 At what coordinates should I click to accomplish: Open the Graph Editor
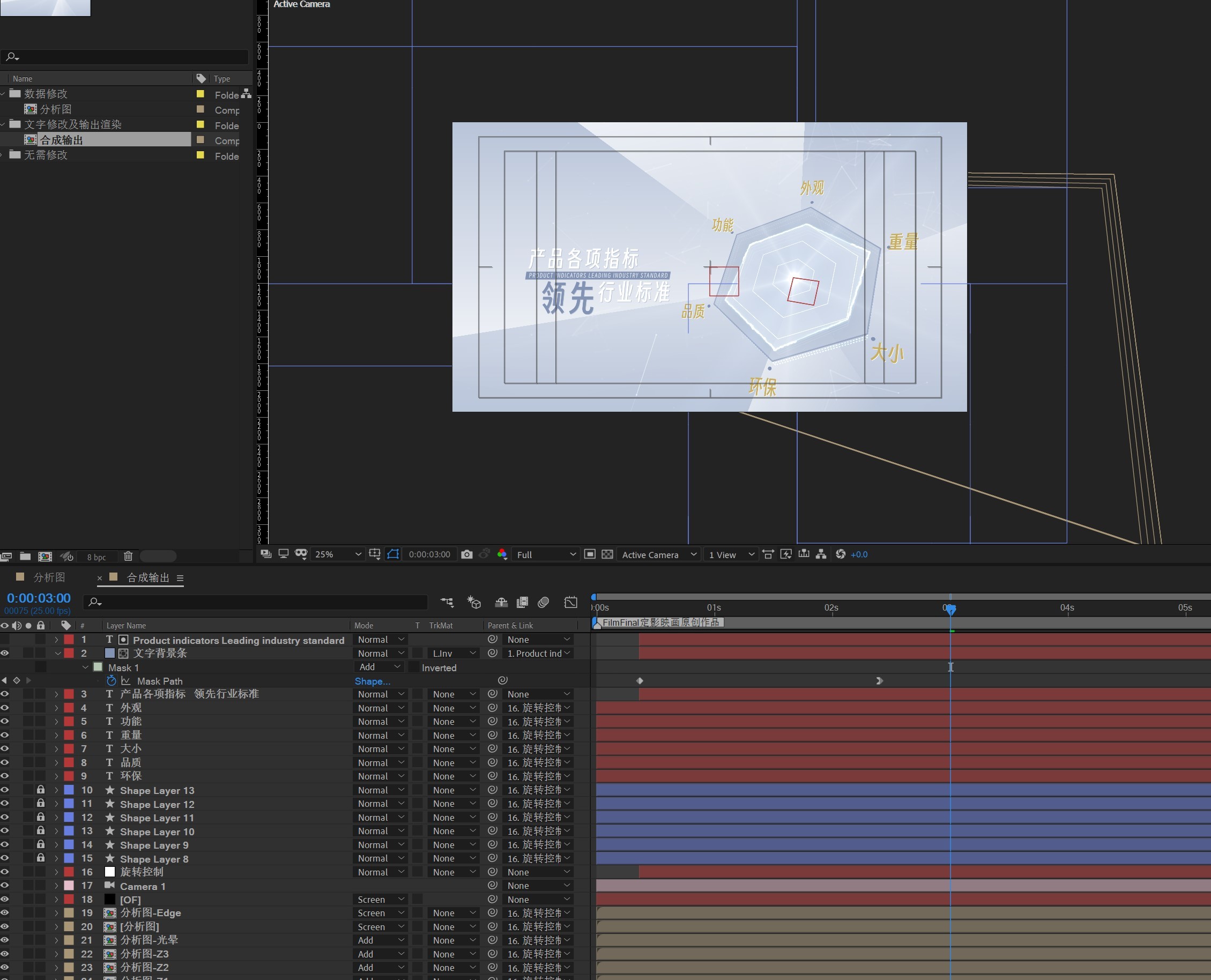571,603
